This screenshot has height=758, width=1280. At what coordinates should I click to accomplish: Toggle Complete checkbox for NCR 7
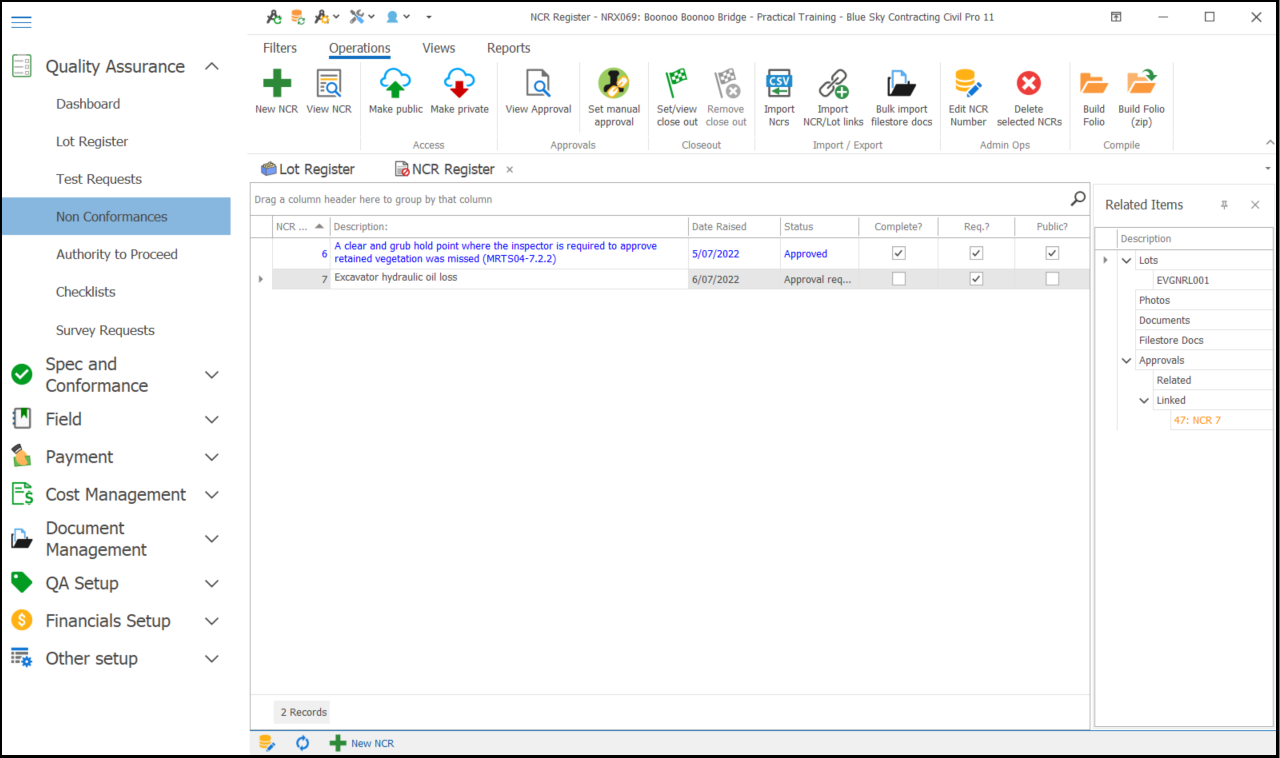(898, 279)
